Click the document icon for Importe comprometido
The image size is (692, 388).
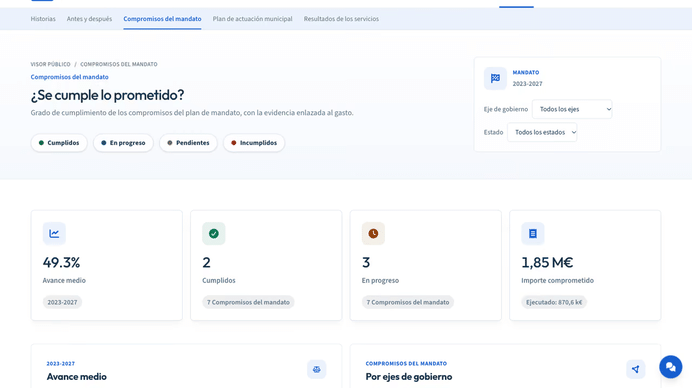pos(533,234)
